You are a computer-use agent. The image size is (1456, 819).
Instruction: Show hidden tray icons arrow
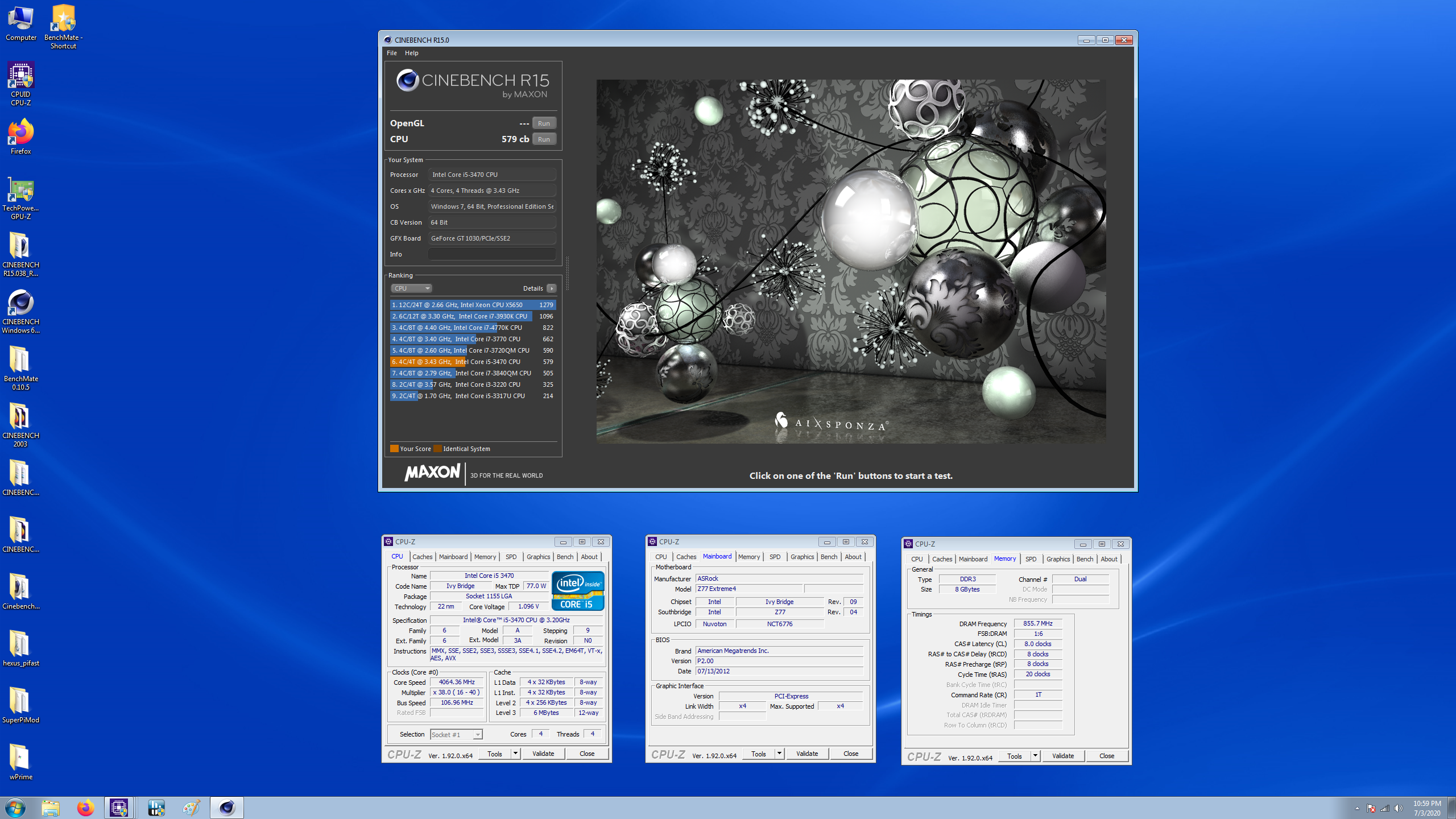click(x=1357, y=808)
